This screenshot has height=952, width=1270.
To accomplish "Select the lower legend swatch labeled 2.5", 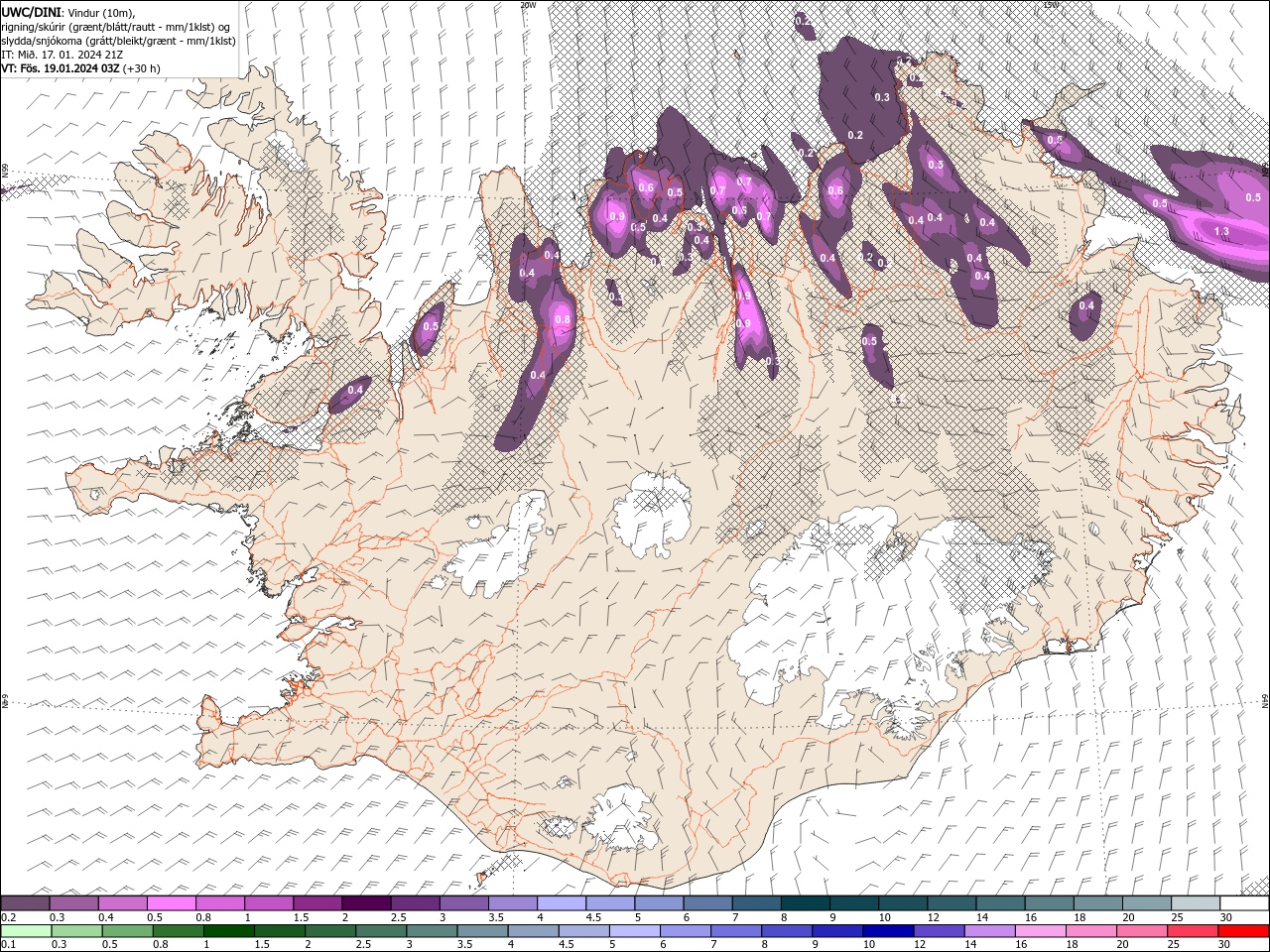I will click(381, 931).
